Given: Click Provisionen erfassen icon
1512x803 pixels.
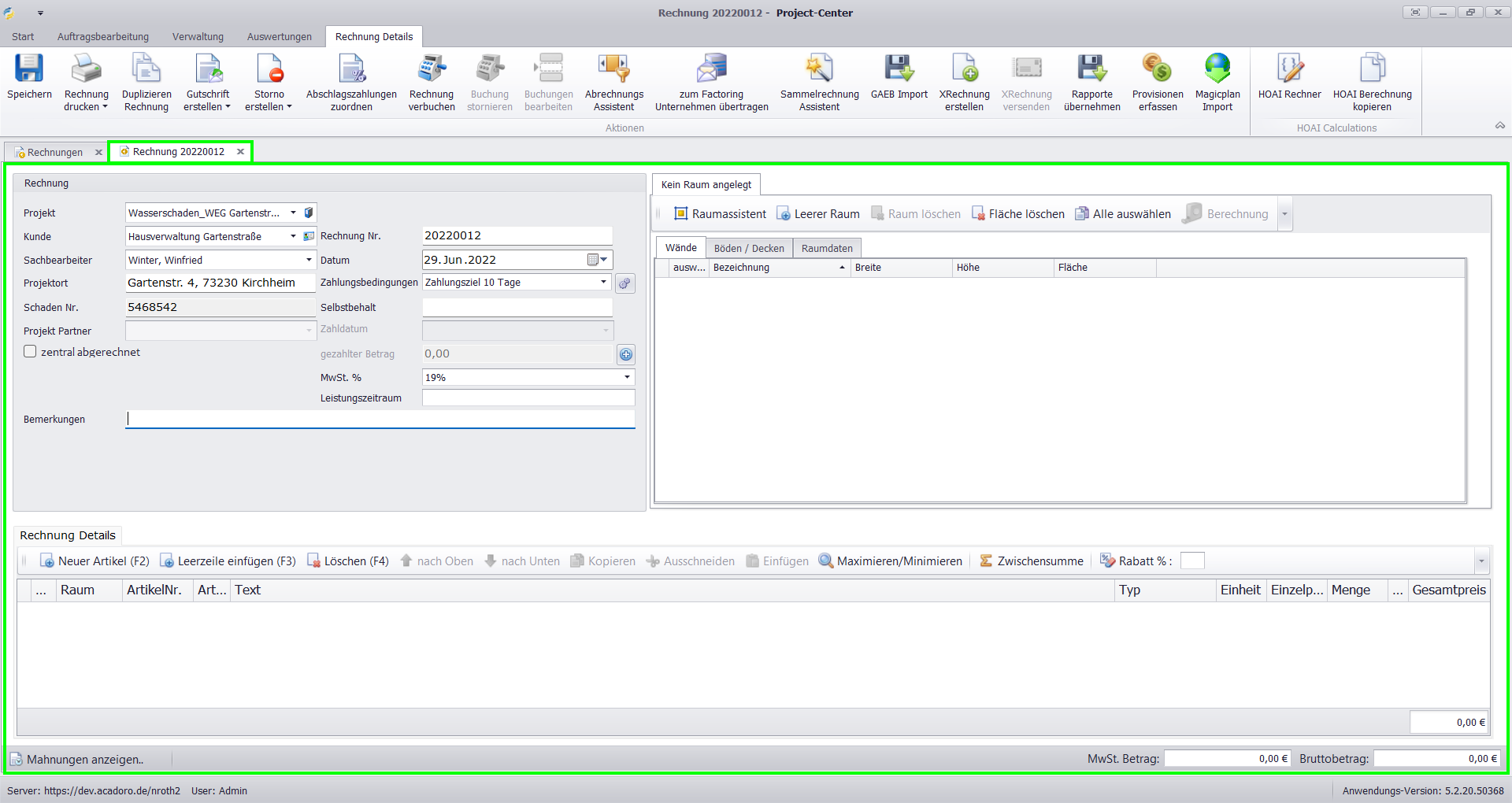Looking at the screenshot, I should [x=1157, y=69].
